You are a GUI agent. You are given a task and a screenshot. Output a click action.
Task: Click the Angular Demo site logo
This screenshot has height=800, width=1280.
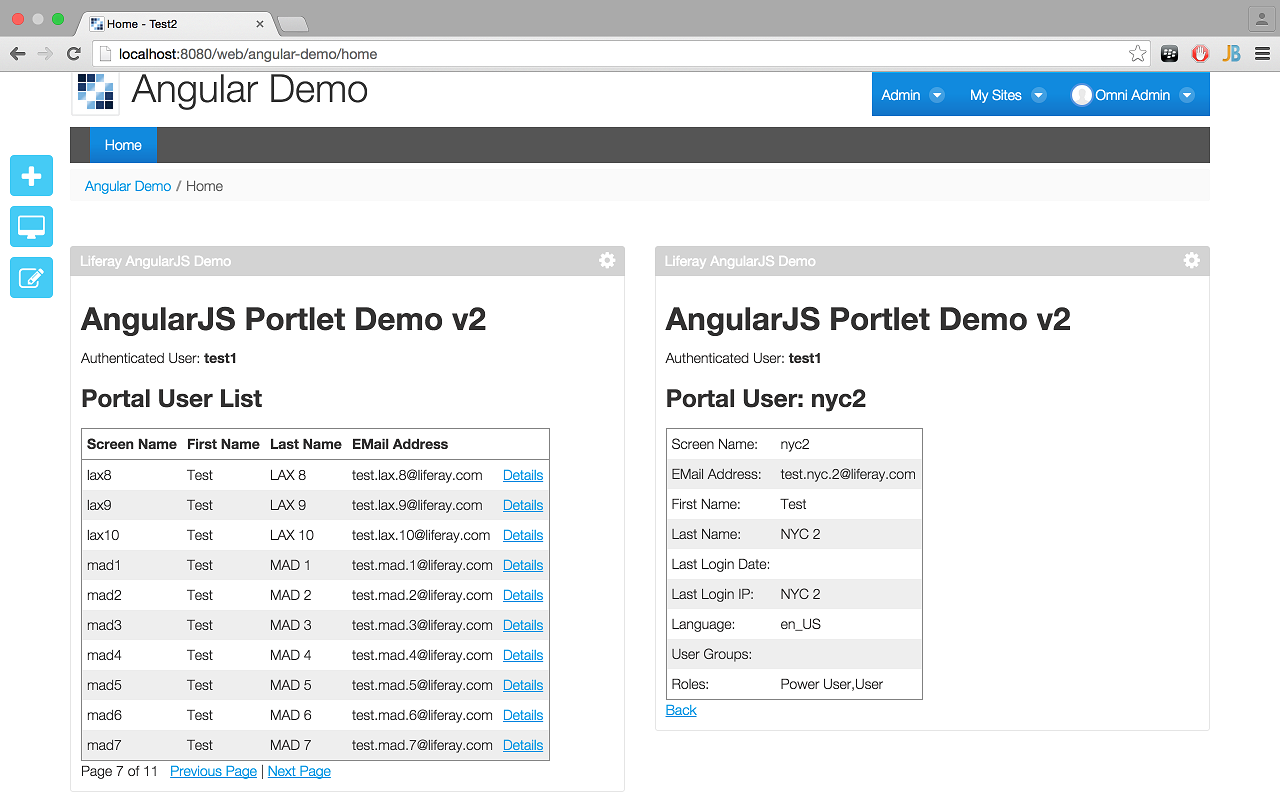[x=95, y=92]
